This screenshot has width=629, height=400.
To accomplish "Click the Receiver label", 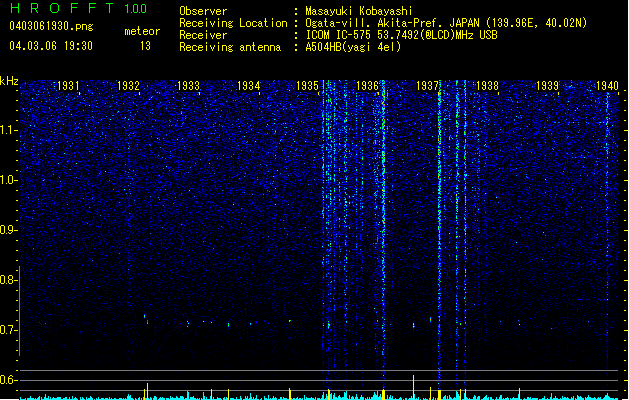I will pos(203,35).
